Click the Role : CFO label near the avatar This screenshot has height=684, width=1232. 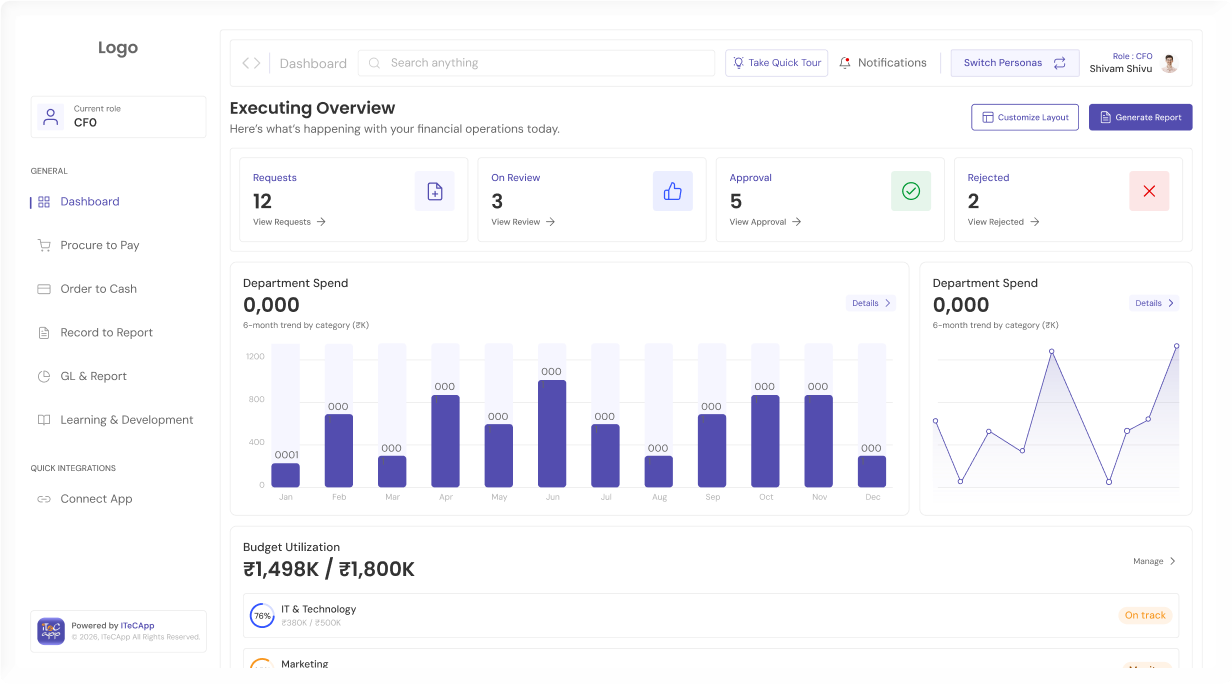click(x=1132, y=57)
